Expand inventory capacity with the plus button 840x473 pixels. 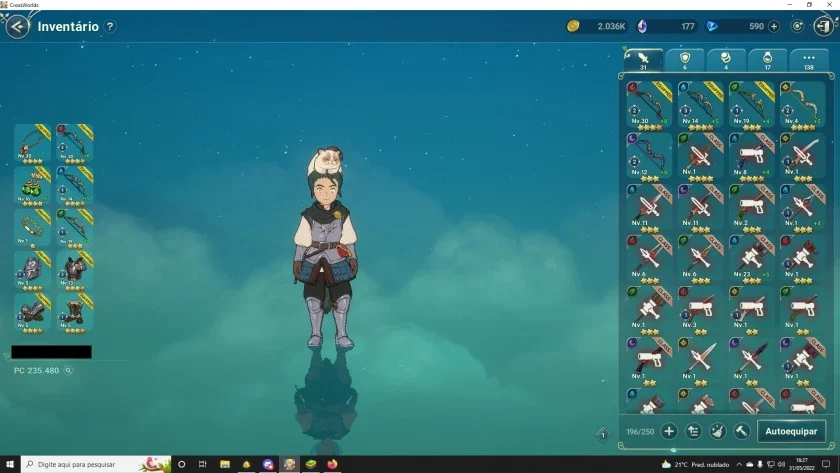click(x=669, y=431)
